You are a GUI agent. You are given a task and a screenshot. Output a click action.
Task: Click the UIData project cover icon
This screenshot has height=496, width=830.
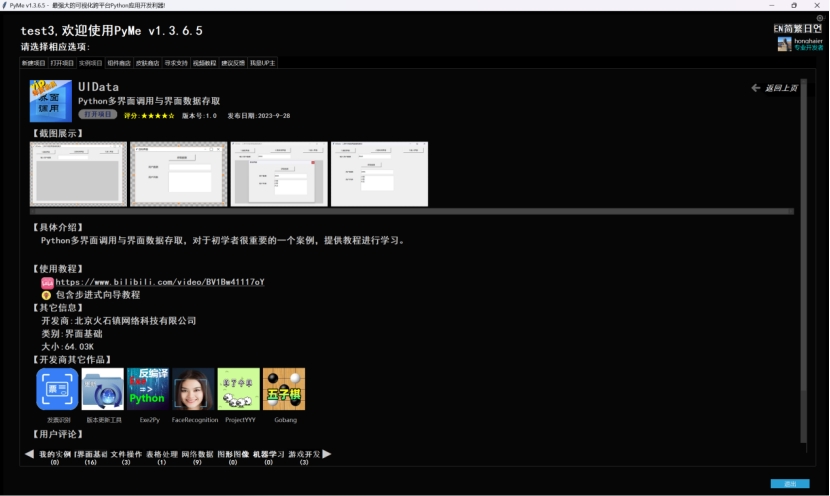50,101
